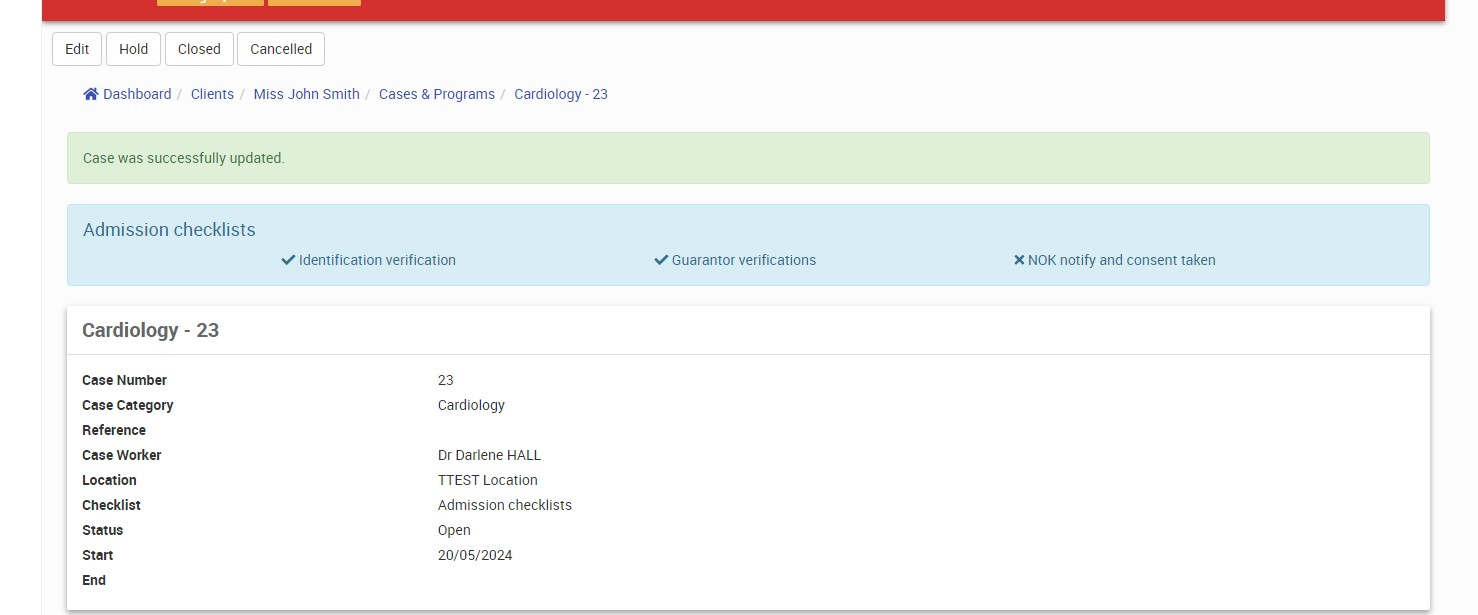
Task: Click the Status field label
Action: point(103,530)
